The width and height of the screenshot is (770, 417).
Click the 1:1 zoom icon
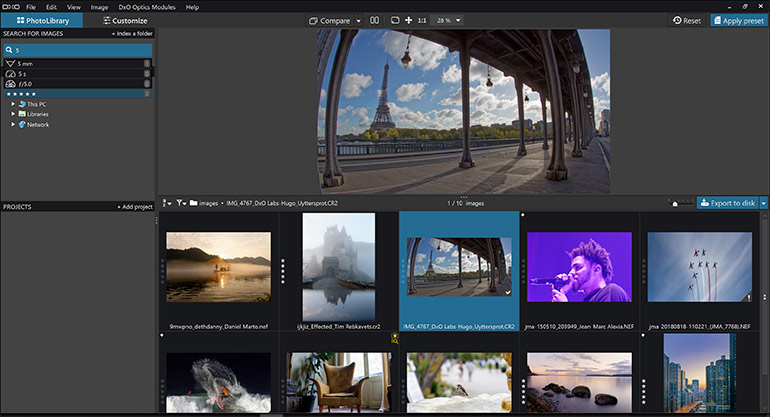(x=421, y=20)
